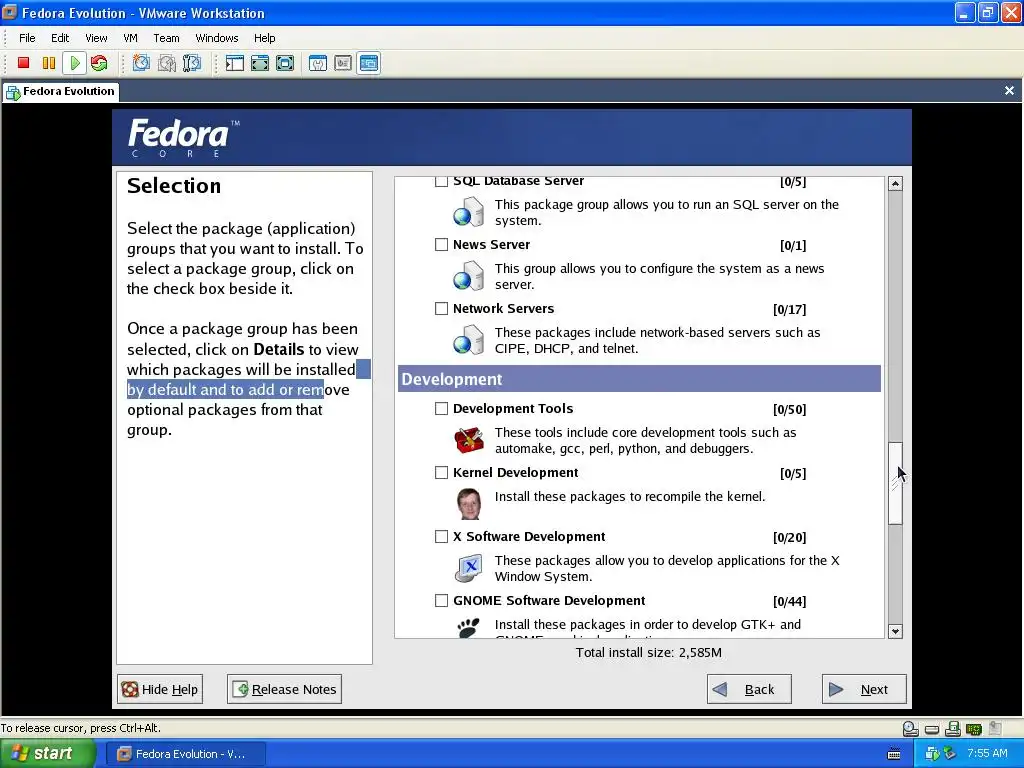This screenshot has height=768, width=1024.
Task: Click the CD-ROM device status icon
Action: (910, 728)
